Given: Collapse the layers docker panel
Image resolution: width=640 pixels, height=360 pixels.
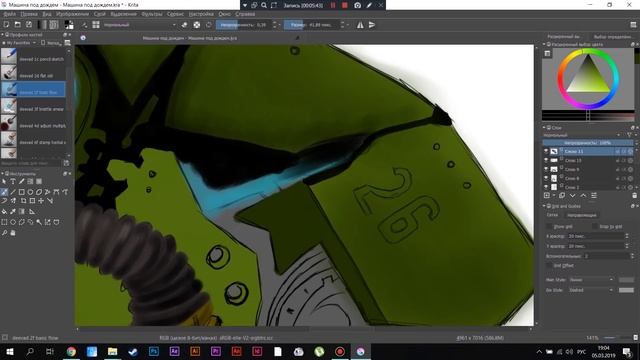Looking at the screenshot, I should point(544,128).
